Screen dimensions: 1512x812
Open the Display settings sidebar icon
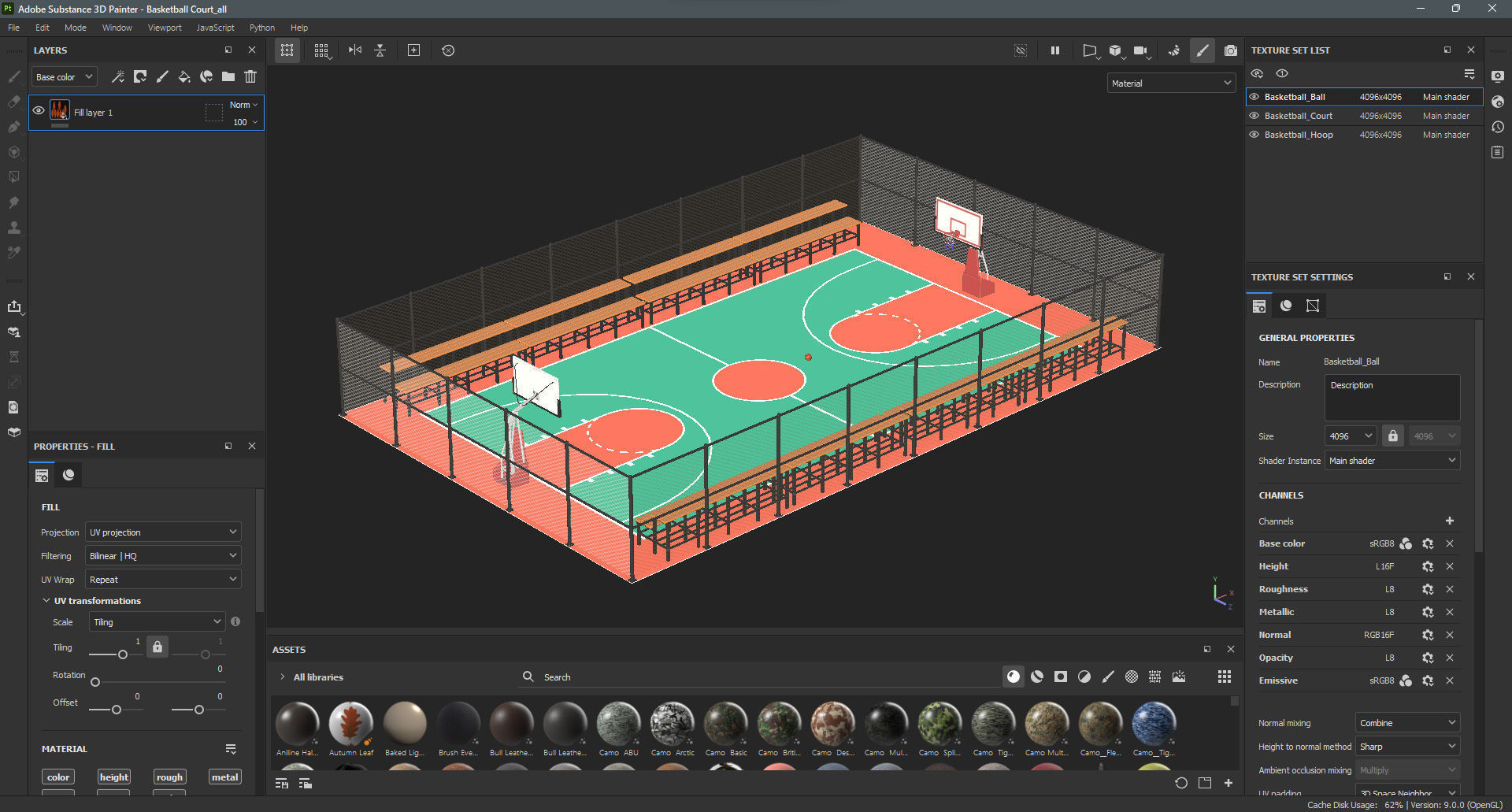coord(1498,76)
